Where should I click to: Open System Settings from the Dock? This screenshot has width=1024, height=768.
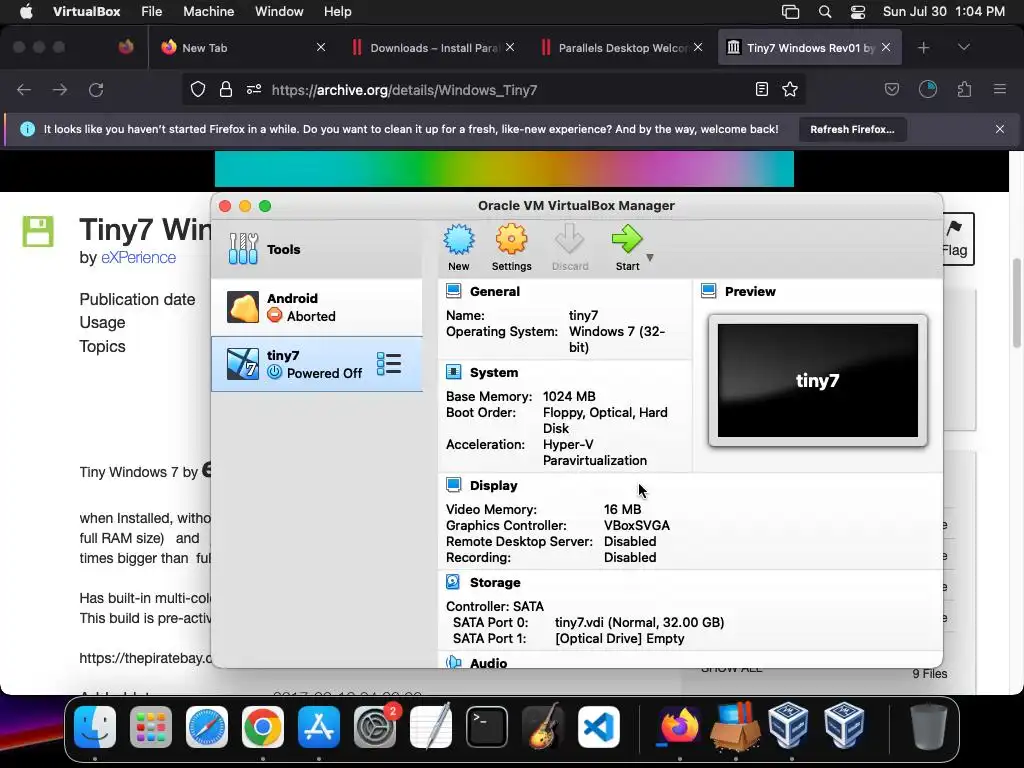(375, 727)
